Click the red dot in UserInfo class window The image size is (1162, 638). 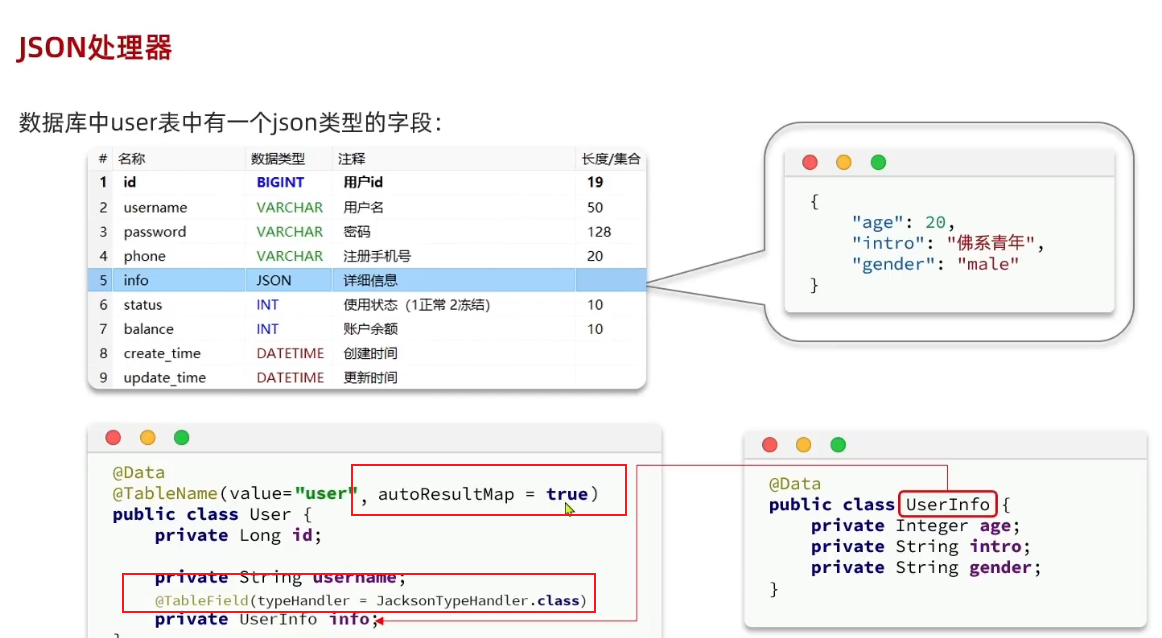(x=769, y=445)
